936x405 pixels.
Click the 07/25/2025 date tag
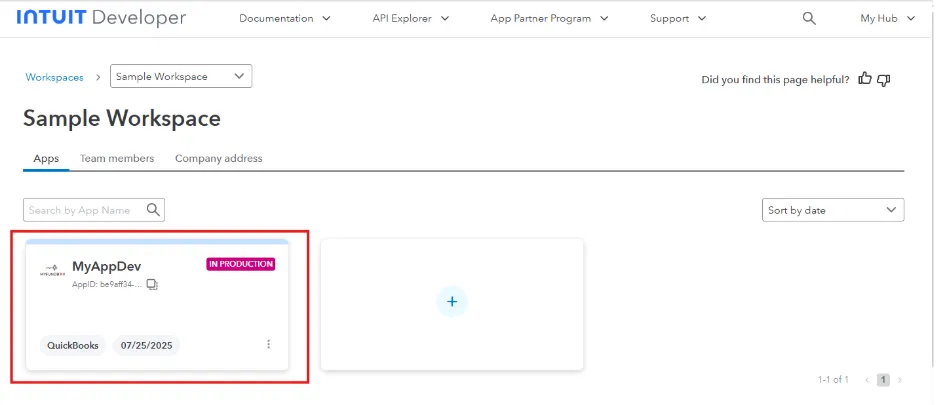coord(146,345)
